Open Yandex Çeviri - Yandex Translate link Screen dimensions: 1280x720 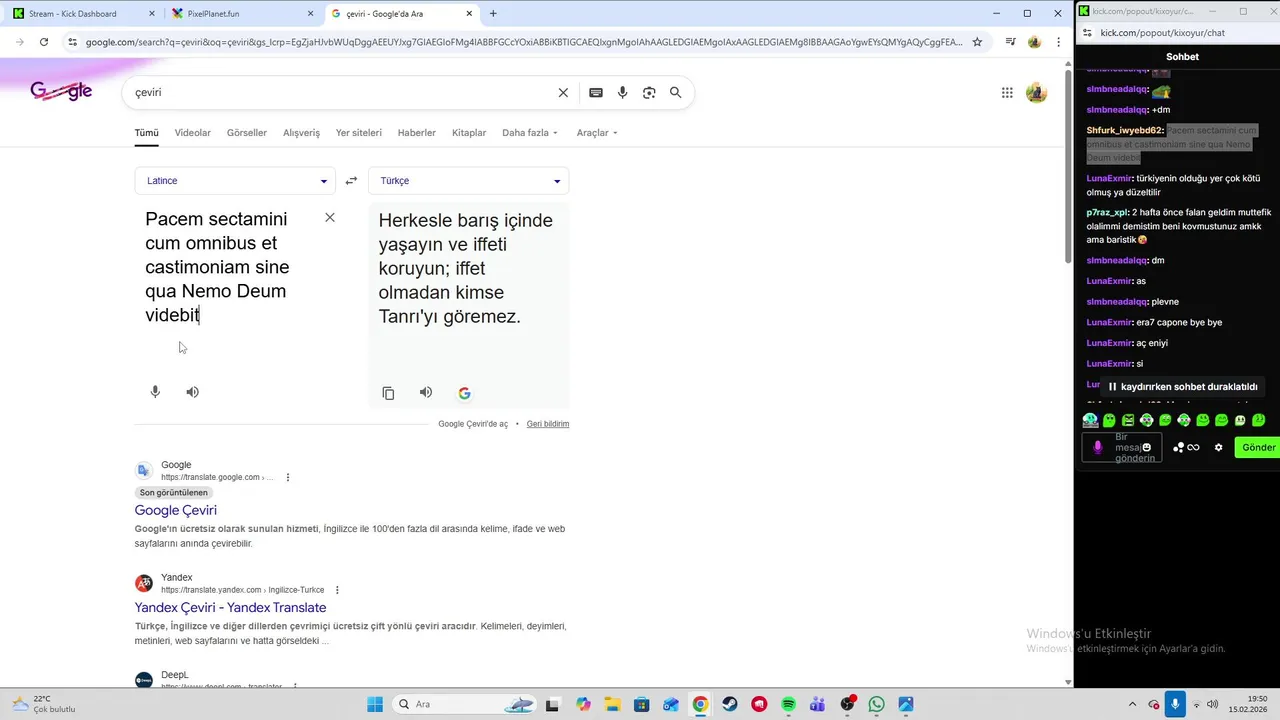pos(230,607)
